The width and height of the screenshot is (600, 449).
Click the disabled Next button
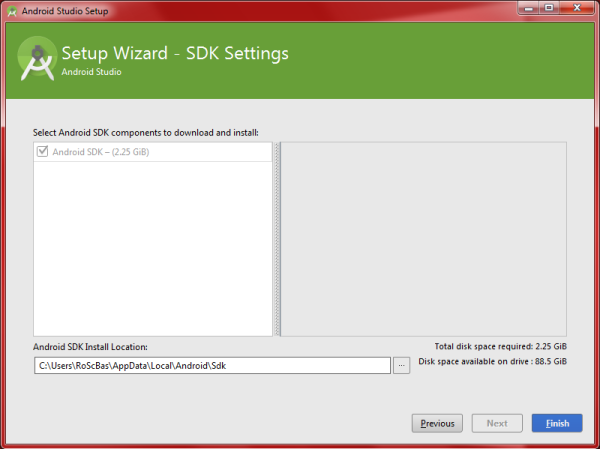(x=497, y=423)
